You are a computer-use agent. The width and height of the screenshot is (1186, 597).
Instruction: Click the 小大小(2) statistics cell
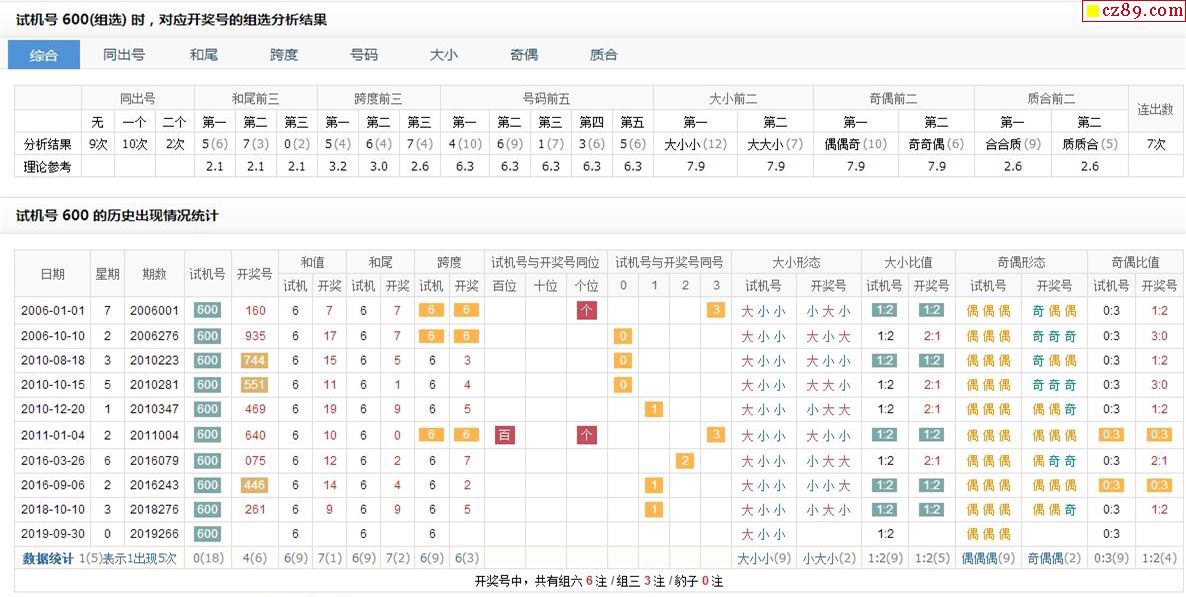(829, 559)
